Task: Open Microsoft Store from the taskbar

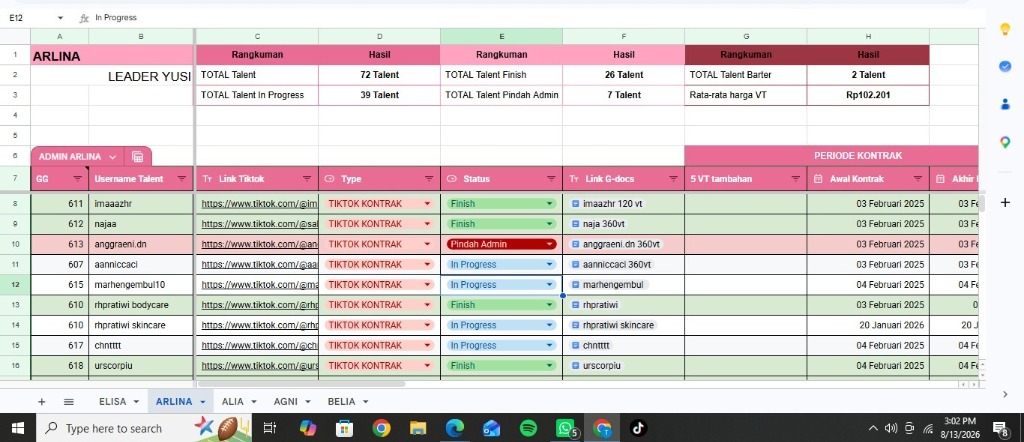Action: (x=344, y=428)
